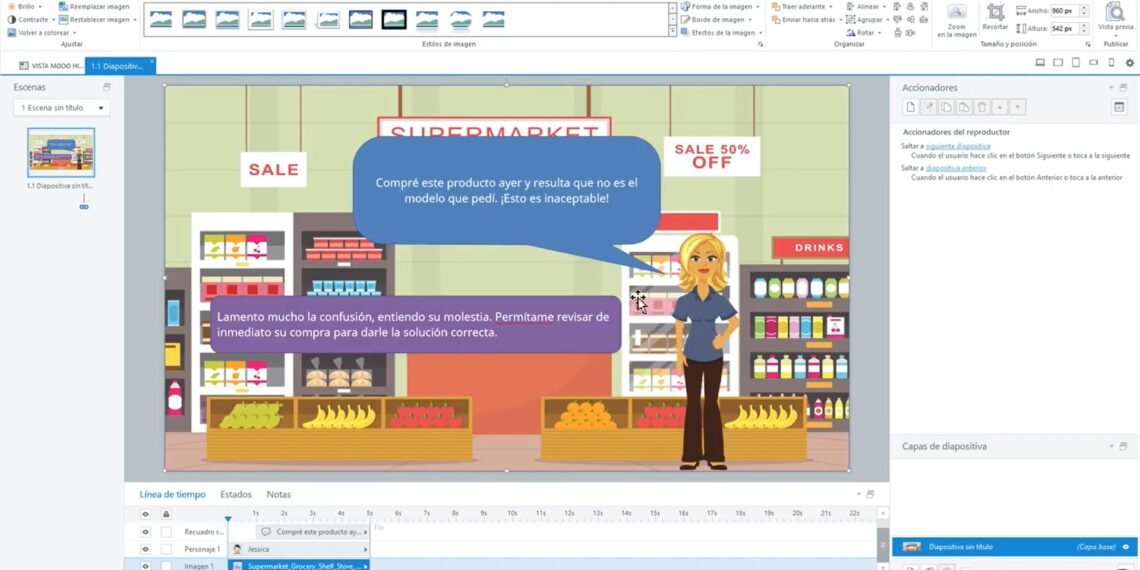Click the edit trigger icon
This screenshot has height=570, width=1140.
click(928, 108)
